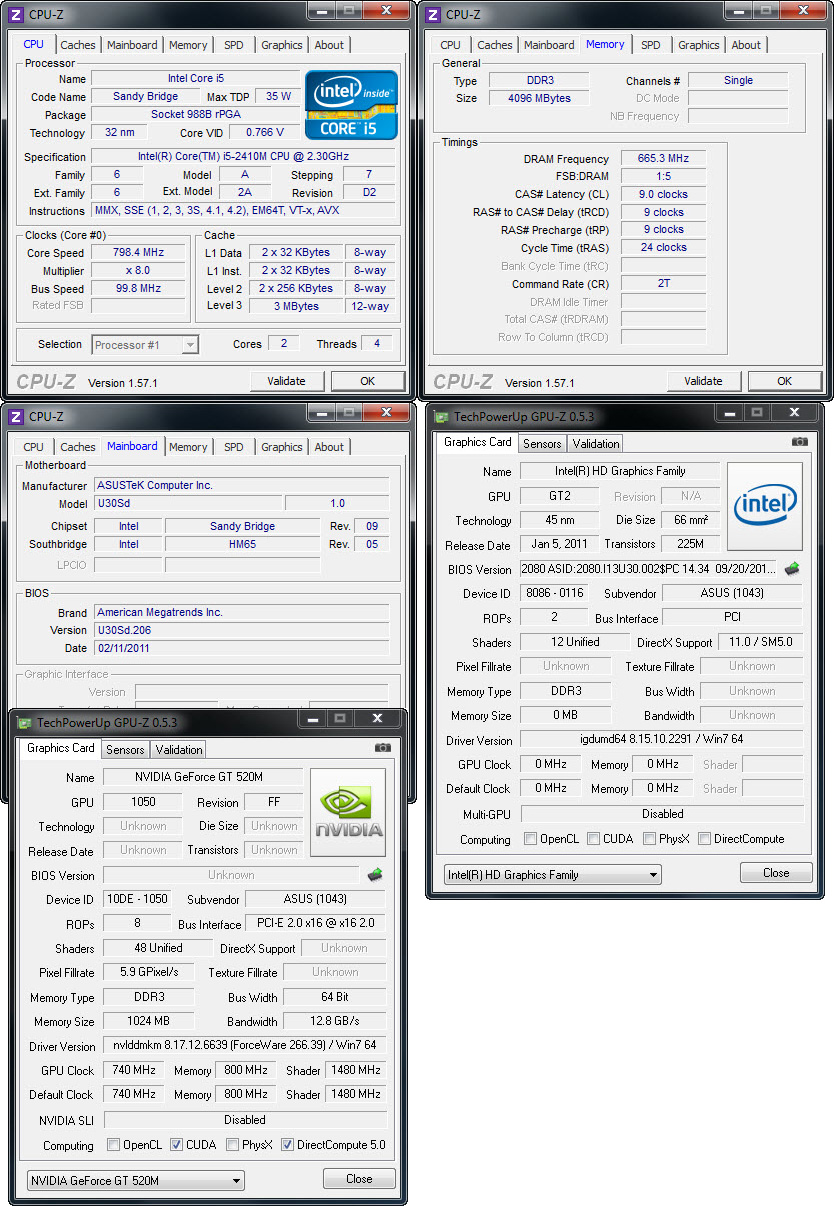The height and width of the screenshot is (1206, 834).
Task: Toggle DirectCompute checkbox in Intel GPU-Z window
Action: click(x=705, y=839)
